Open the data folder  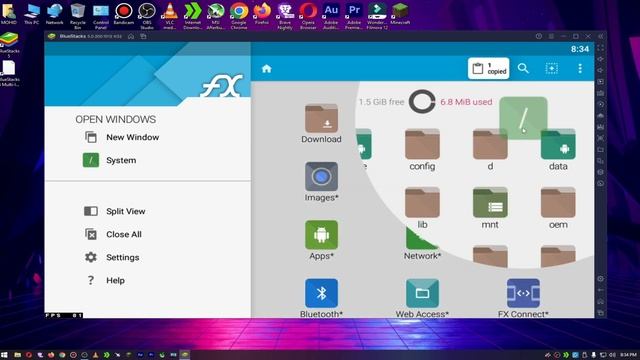point(558,149)
